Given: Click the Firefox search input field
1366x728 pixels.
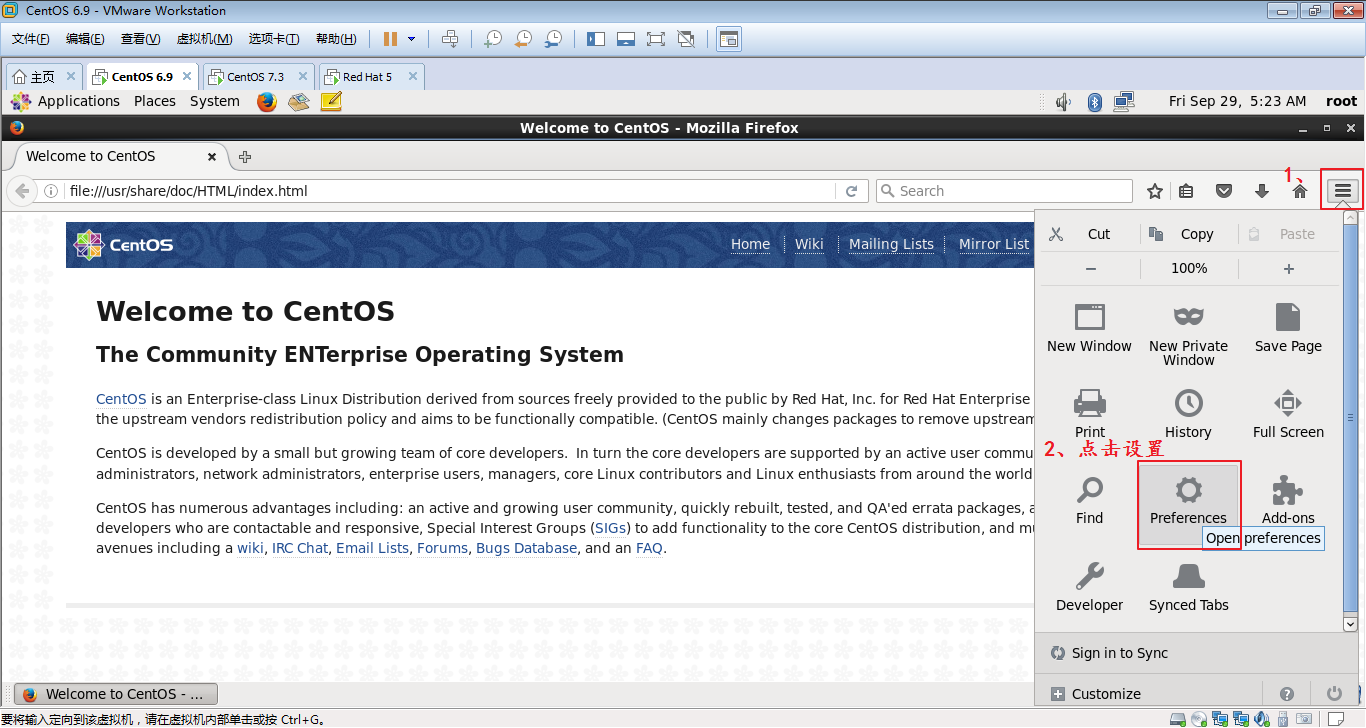Looking at the screenshot, I should (1010, 191).
